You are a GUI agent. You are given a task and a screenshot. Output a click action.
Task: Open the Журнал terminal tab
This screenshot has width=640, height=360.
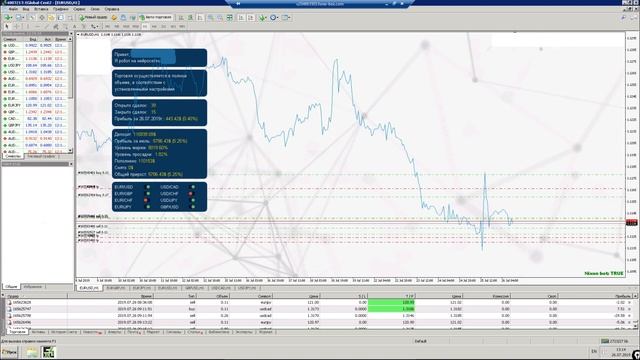coord(265,332)
